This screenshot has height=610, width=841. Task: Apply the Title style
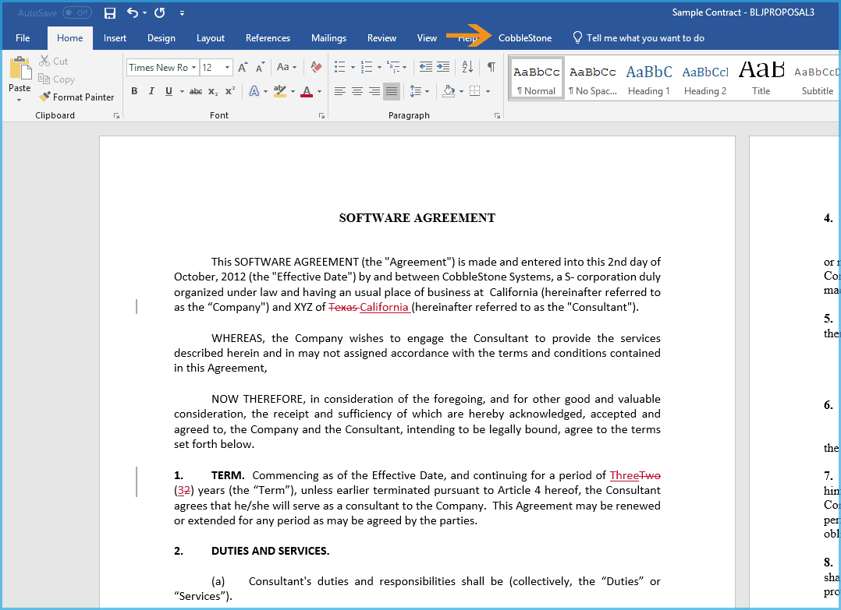(x=761, y=79)
